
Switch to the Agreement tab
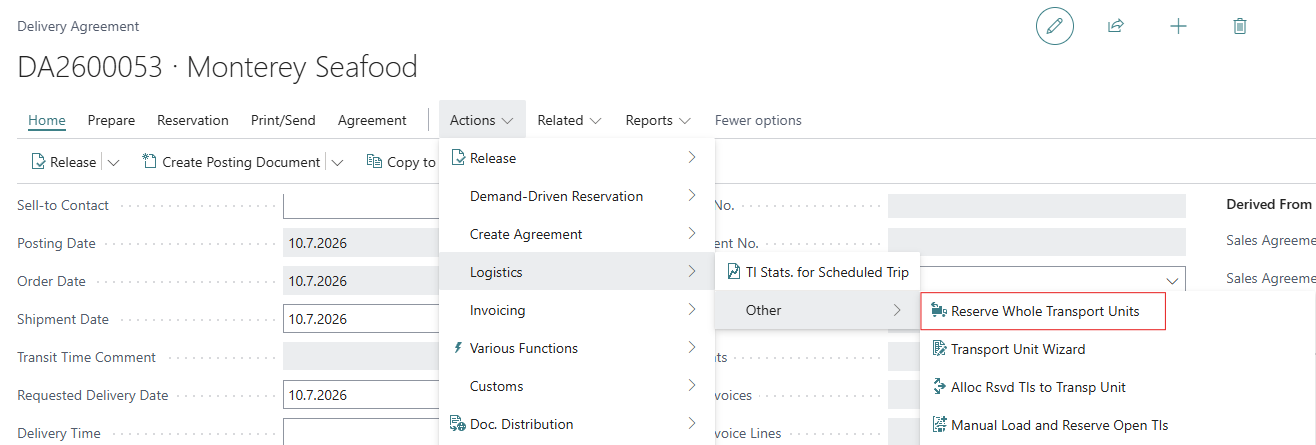click(372, 120)
